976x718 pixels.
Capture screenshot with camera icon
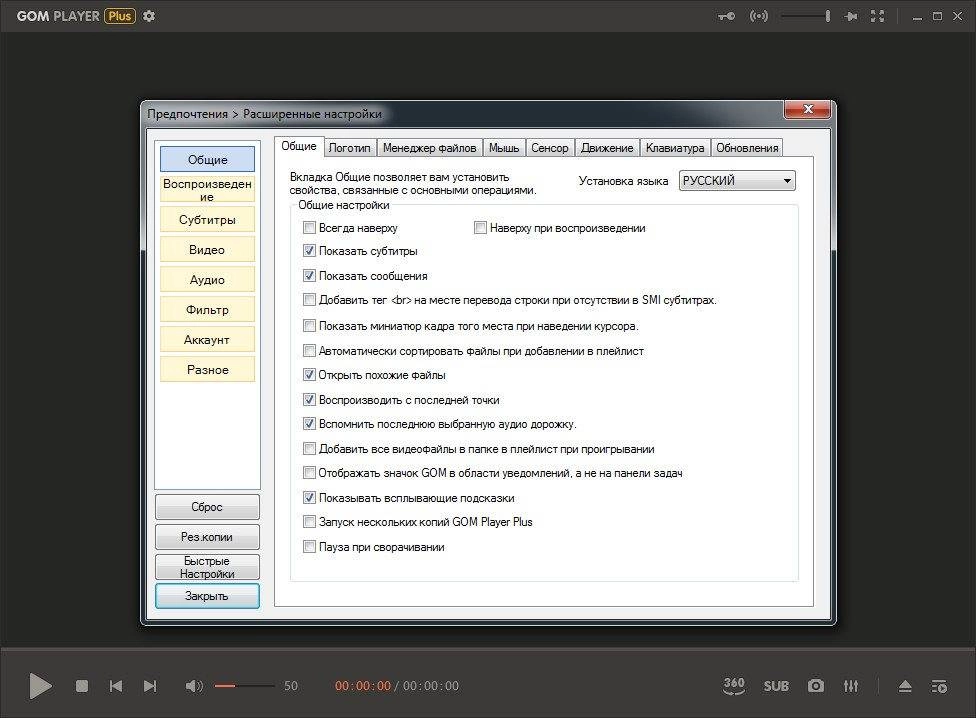(815, 686)
